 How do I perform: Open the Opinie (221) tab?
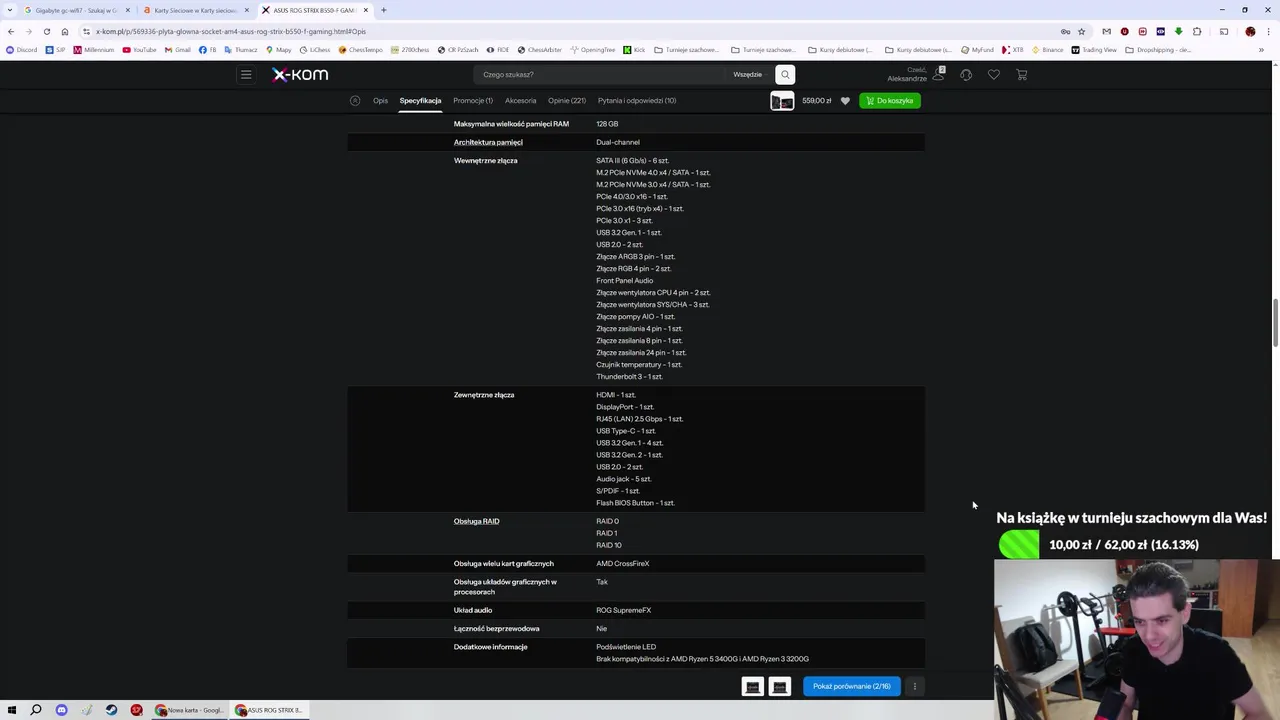(566, 100)
